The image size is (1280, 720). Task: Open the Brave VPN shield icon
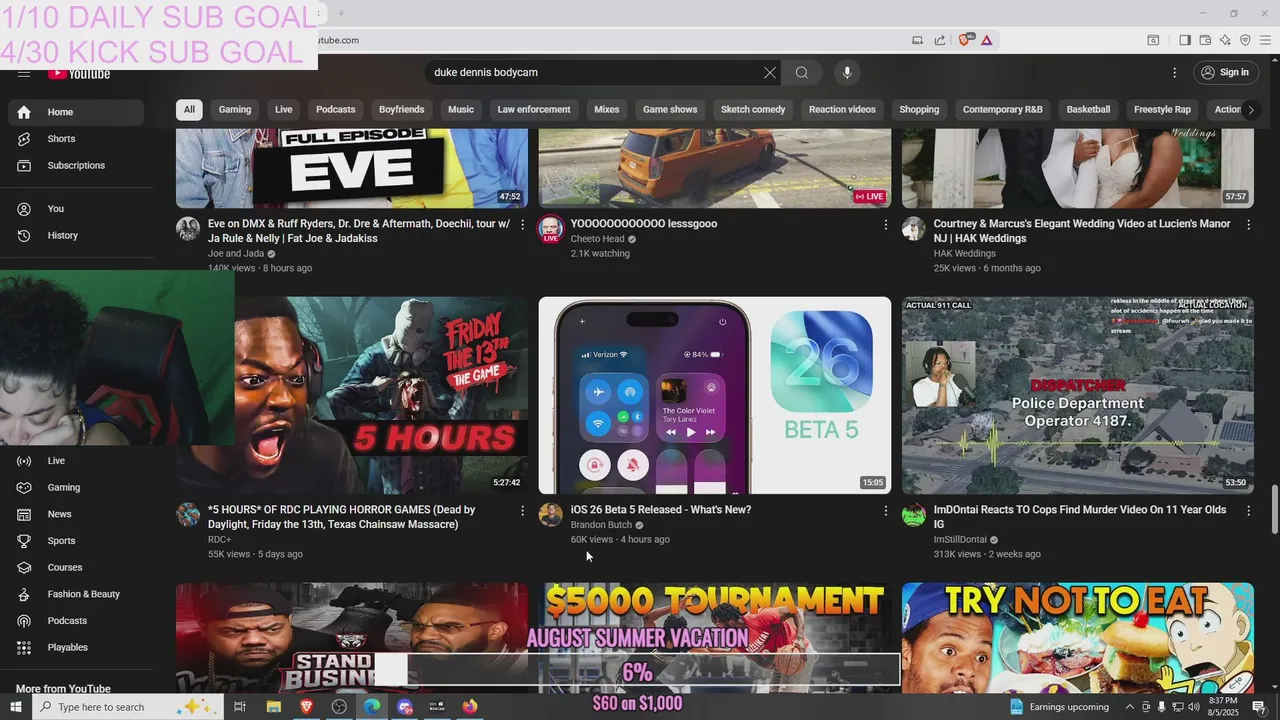1245,40
